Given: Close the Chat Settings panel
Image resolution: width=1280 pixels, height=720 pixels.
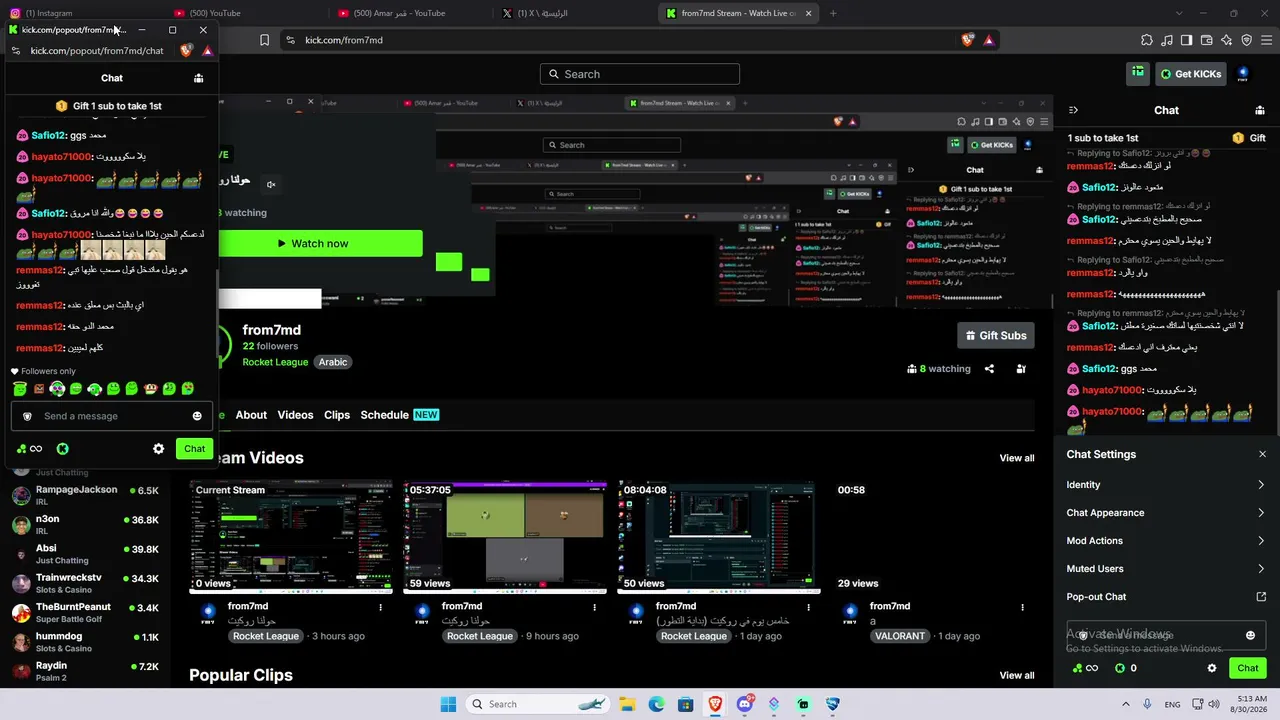Looking at the screenshot, I should point(1262,454).
